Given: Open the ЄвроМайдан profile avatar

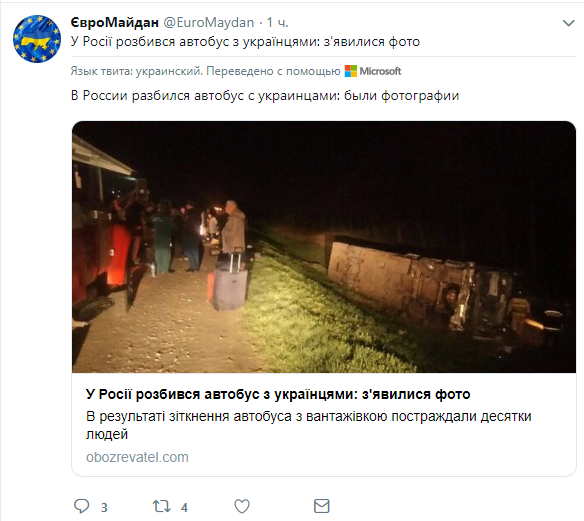Looking at the screenshot, I should click(36, 39).
